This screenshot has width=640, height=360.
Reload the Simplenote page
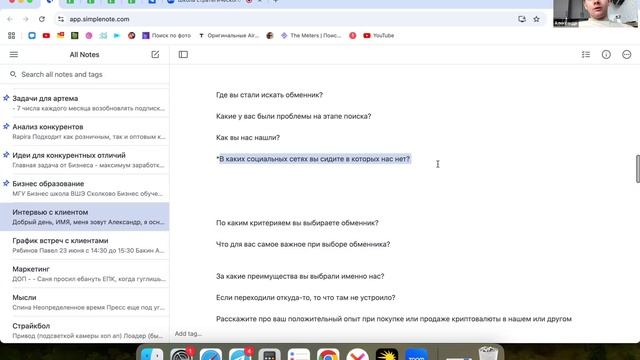pos(42,19)
